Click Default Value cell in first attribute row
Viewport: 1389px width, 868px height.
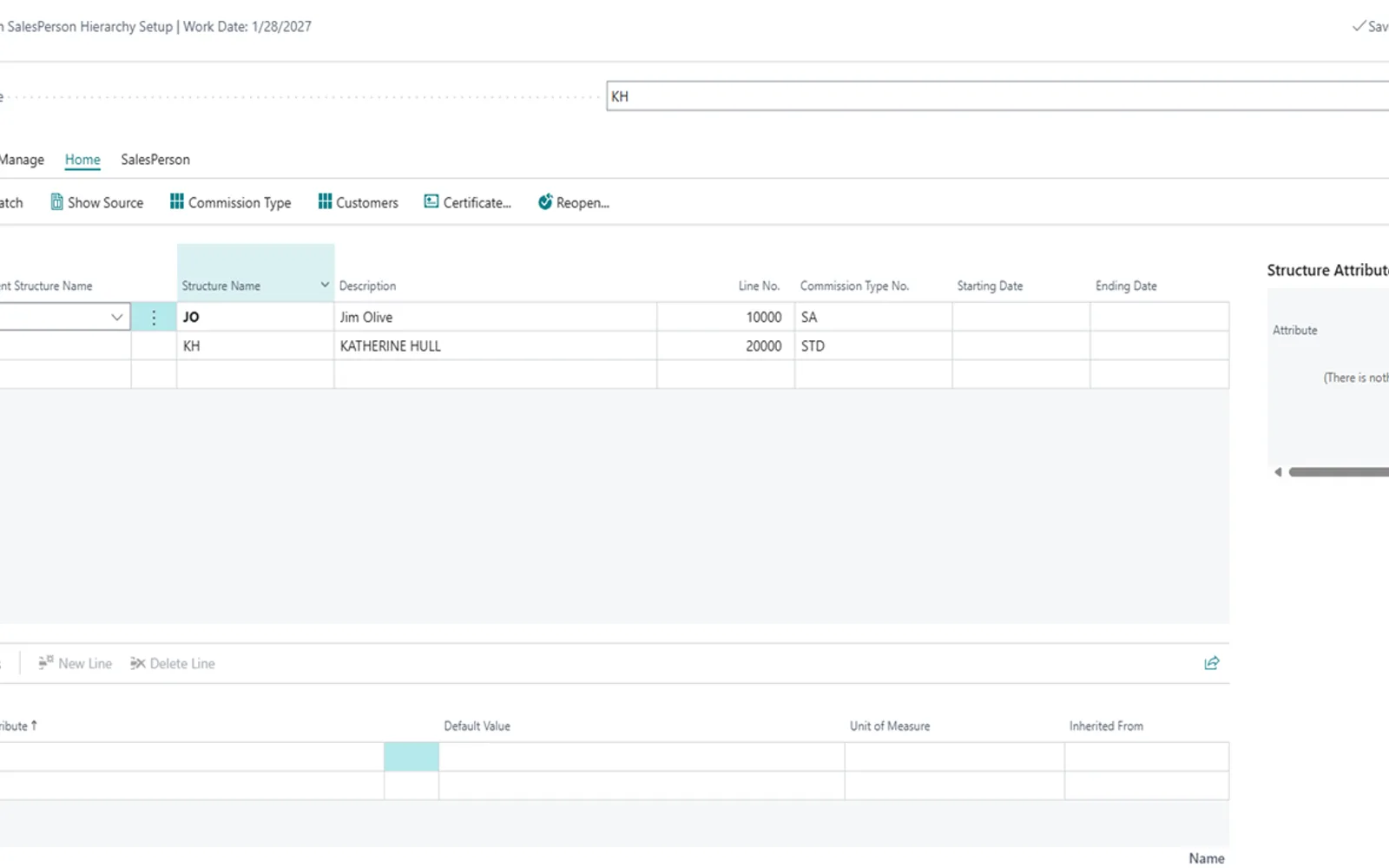click(x=642, y=757)
